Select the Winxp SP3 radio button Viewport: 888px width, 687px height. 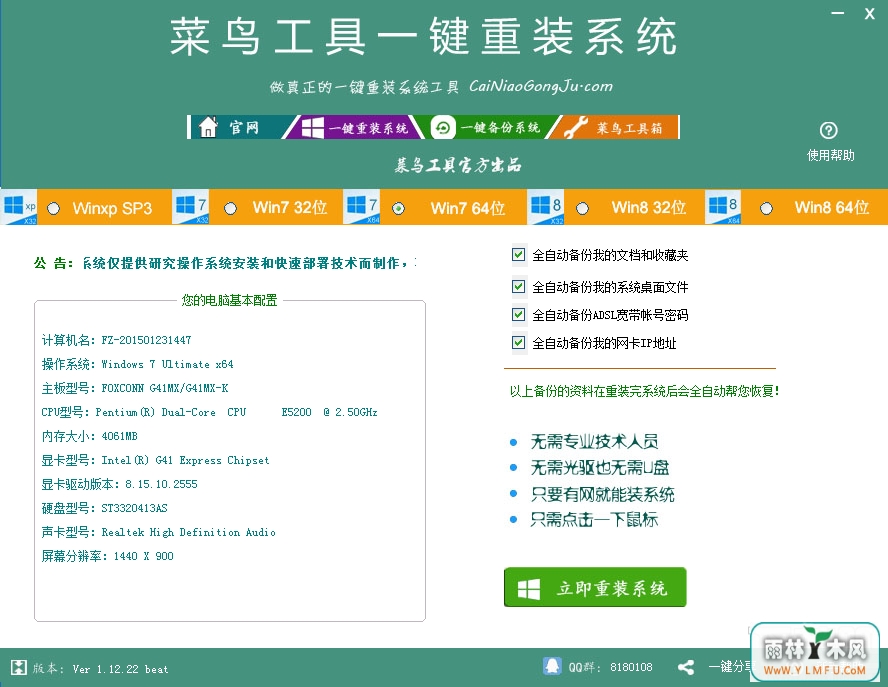click(x=53, y=208)
